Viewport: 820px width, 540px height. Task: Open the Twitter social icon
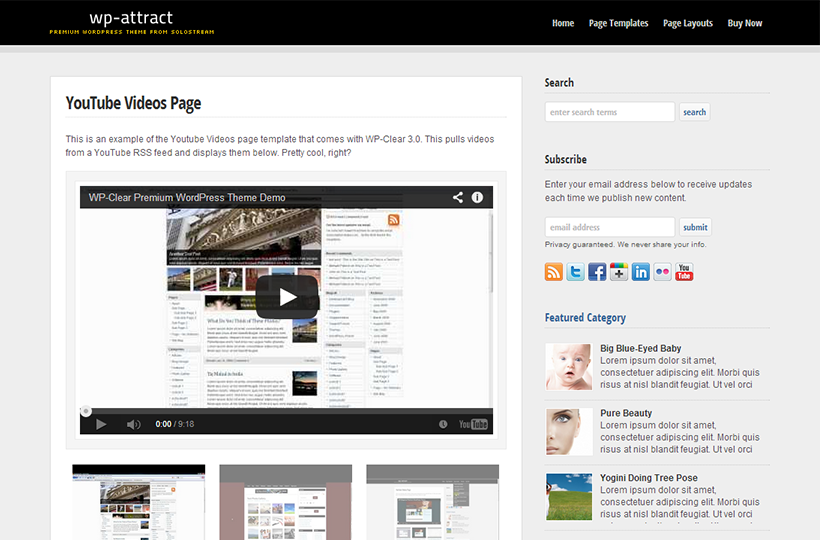point(575,272)
